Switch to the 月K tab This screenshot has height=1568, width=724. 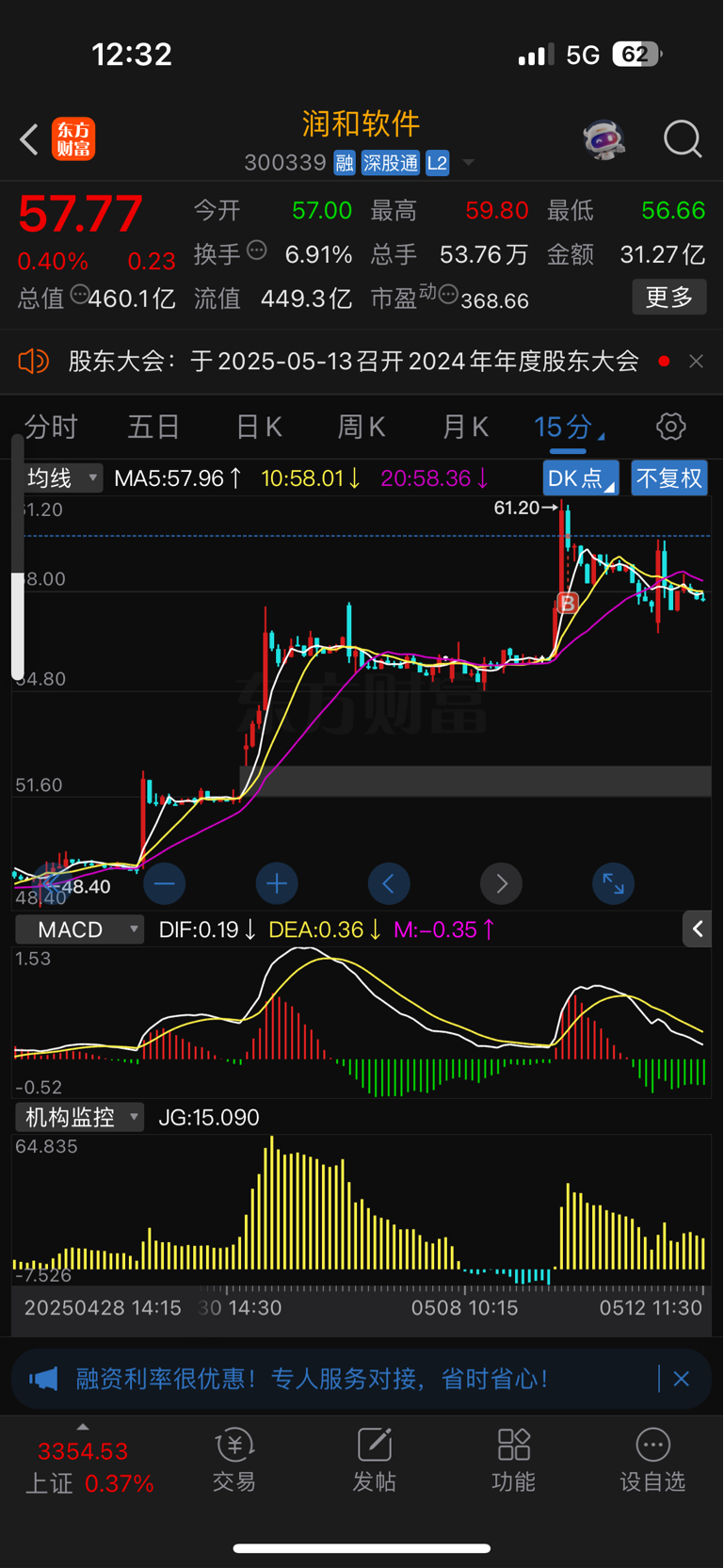coord(465,428)
